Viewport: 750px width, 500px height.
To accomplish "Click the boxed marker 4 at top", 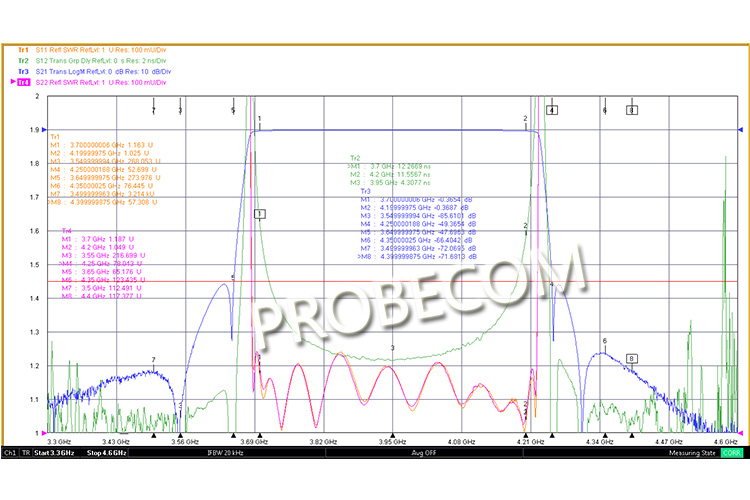I will [552, 110].
